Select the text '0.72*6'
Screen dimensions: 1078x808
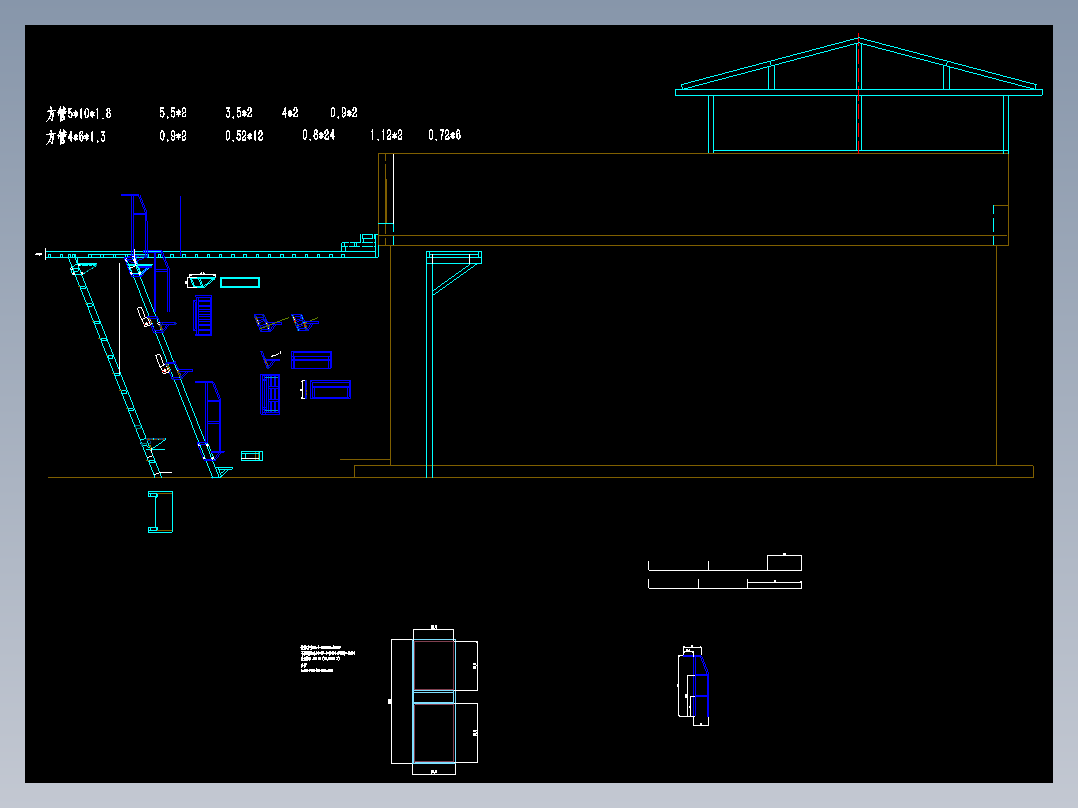pyautogui.click(x=444, y=135)
